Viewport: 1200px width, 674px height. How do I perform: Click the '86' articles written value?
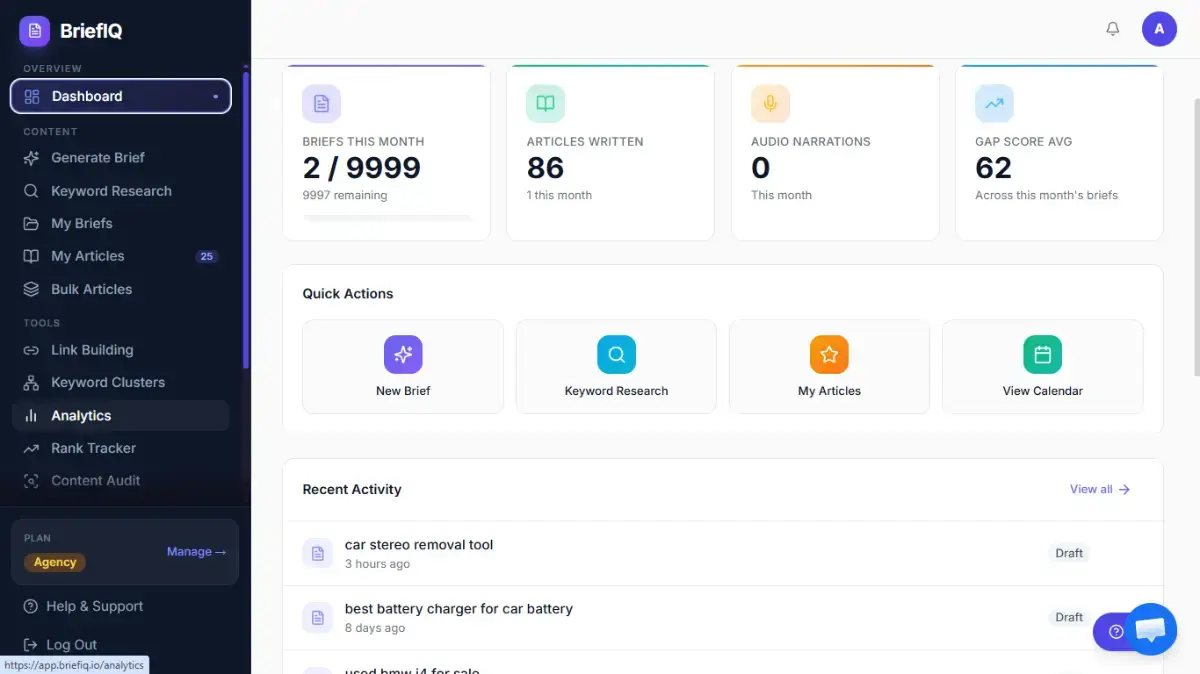tap(546, 168)
